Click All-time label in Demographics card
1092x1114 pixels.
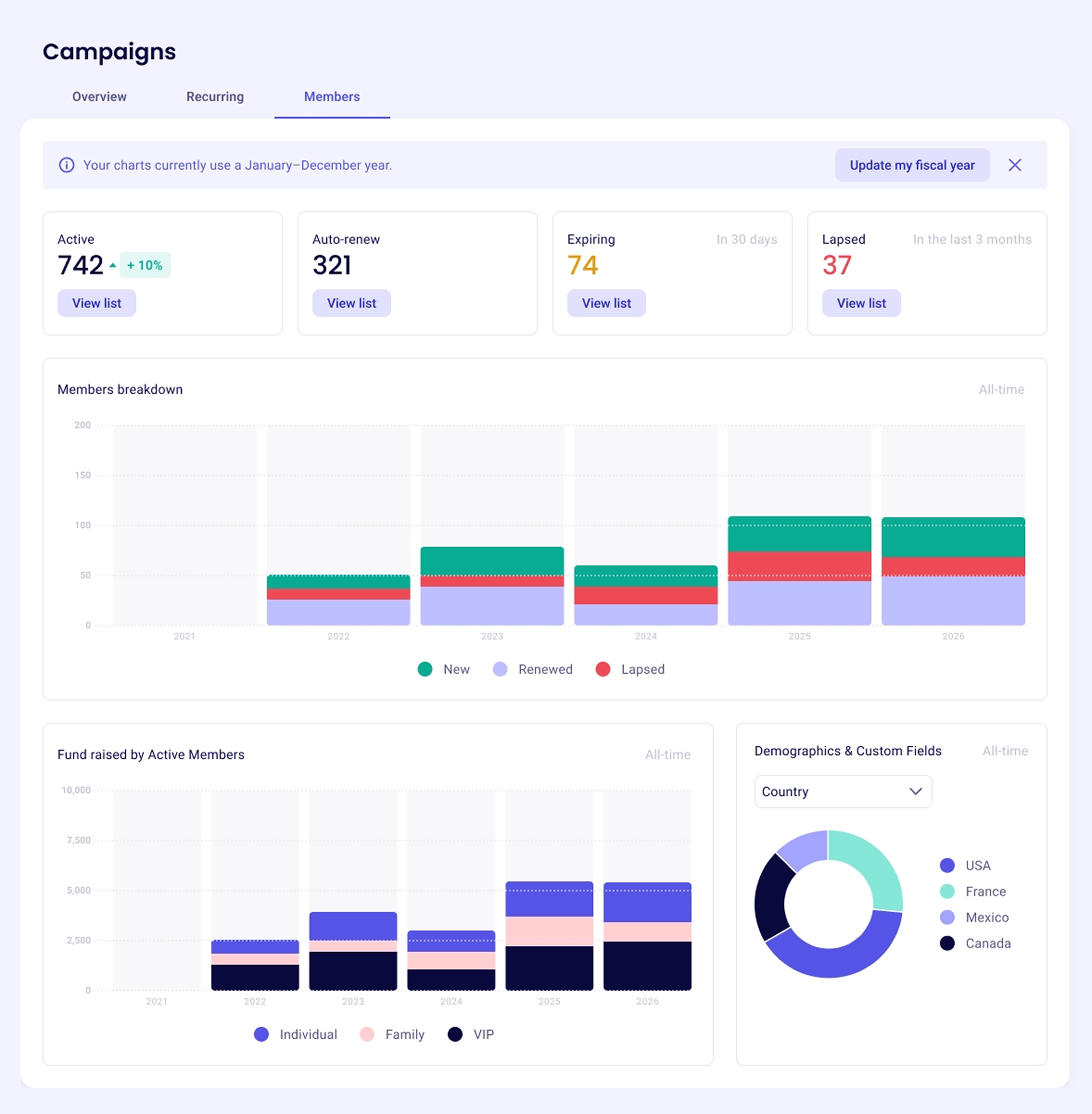[x=1005, y=751]
